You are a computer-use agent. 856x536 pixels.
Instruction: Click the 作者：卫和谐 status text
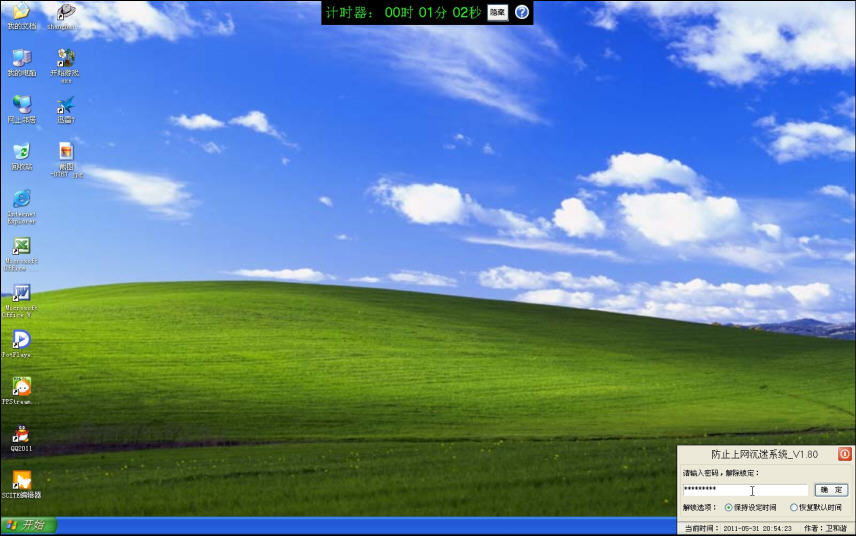coord(825,528)
